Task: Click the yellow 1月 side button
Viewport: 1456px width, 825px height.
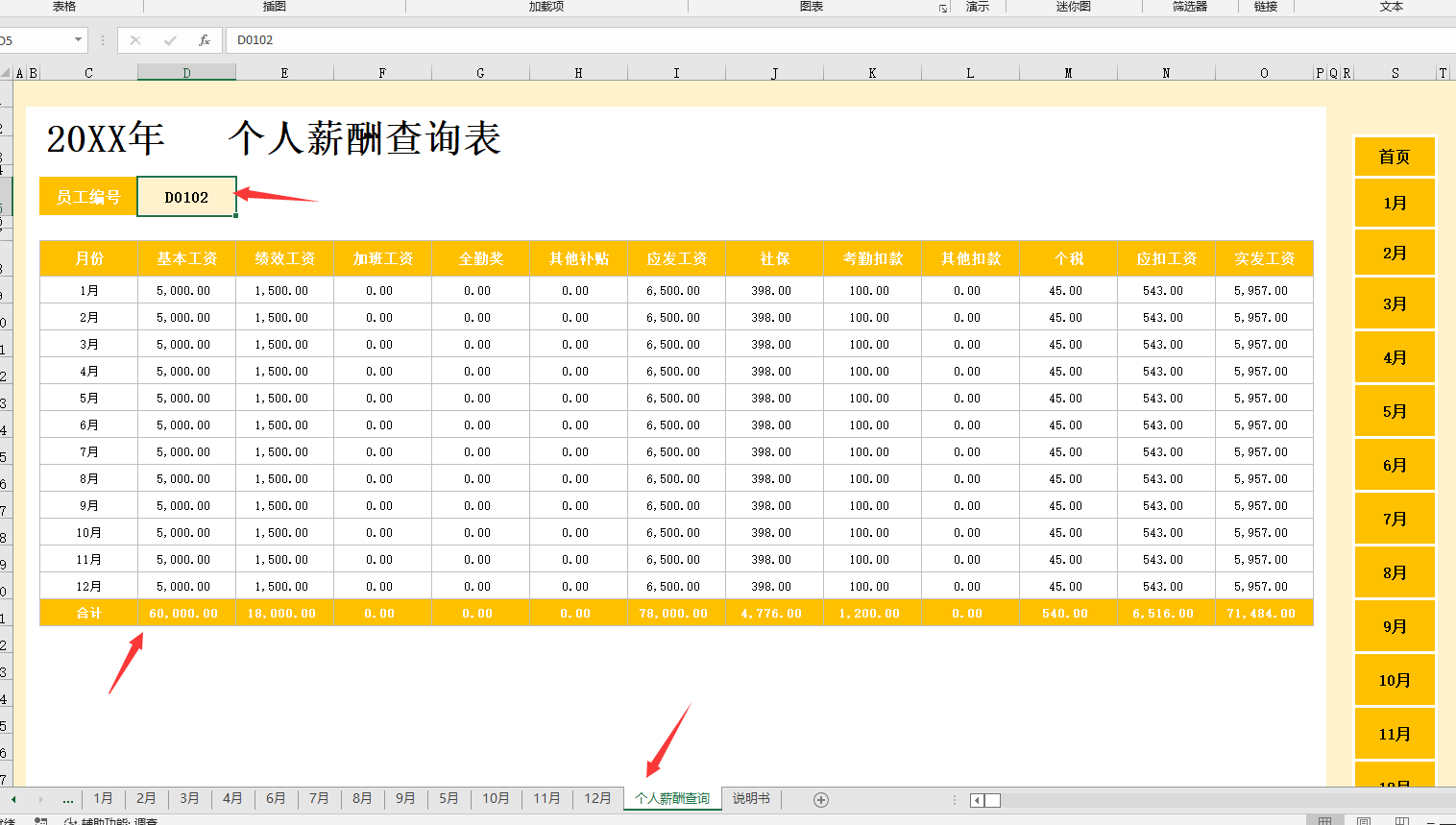Action: (1395, 203)
